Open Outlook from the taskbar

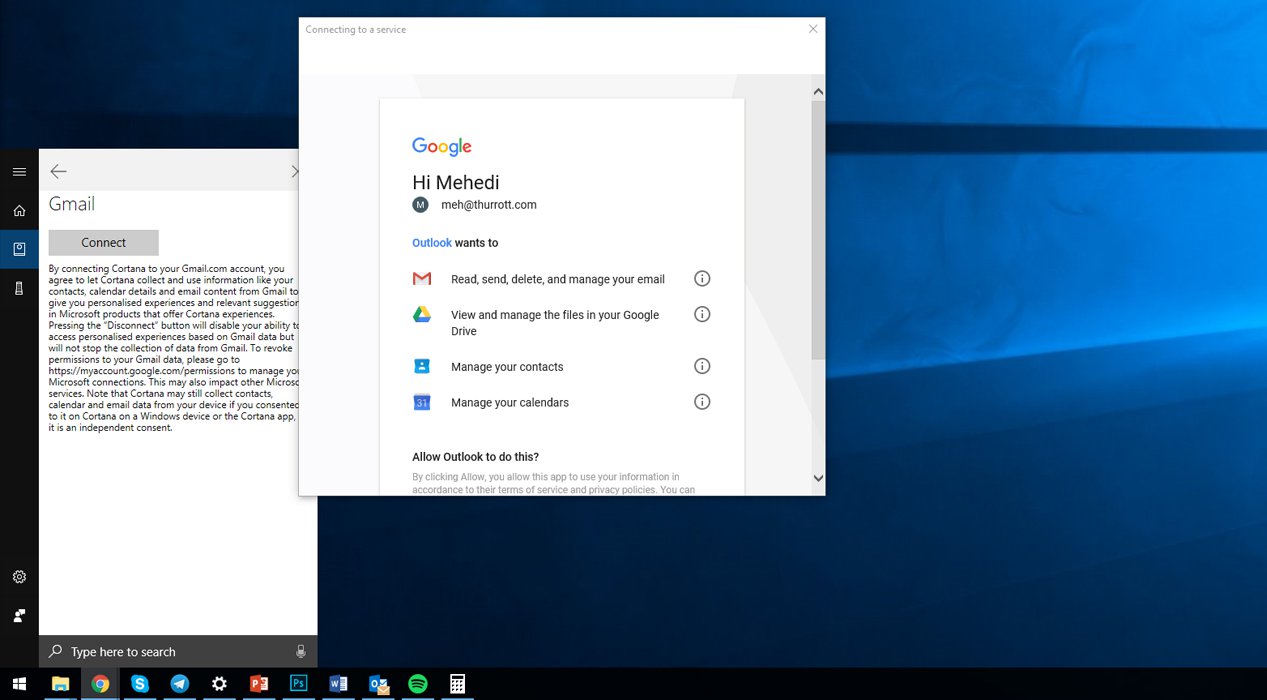[378, 684]
